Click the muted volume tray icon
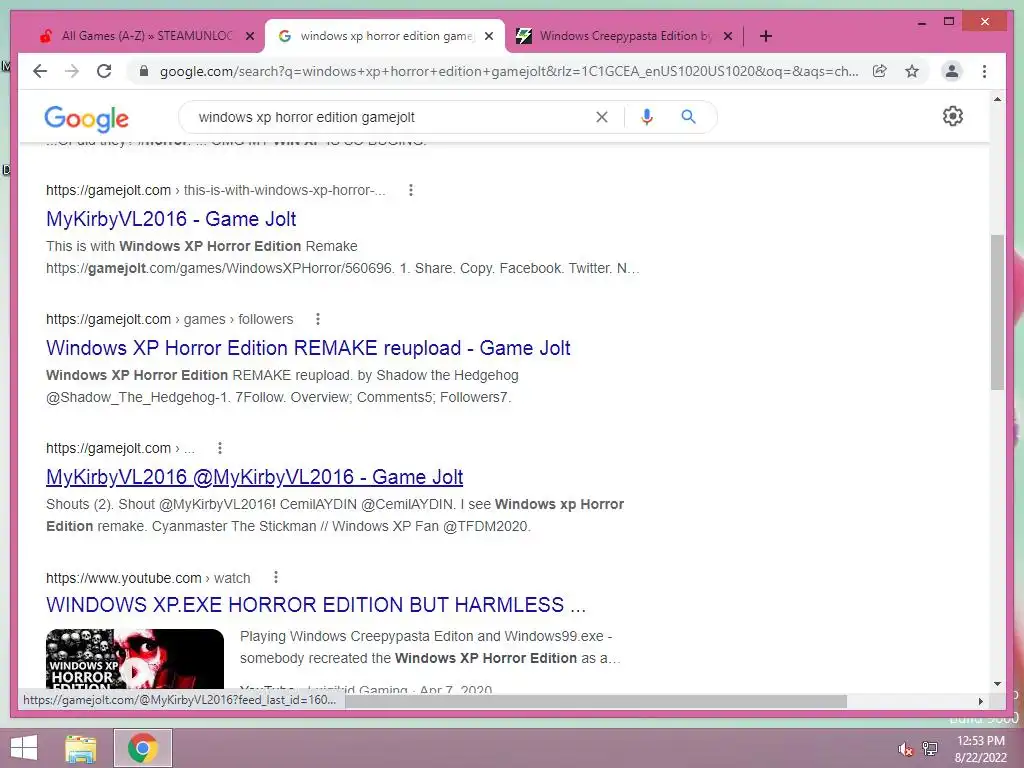Image resolution: width=1024 pixels, height=768 pixels. (x=904, y=749)
